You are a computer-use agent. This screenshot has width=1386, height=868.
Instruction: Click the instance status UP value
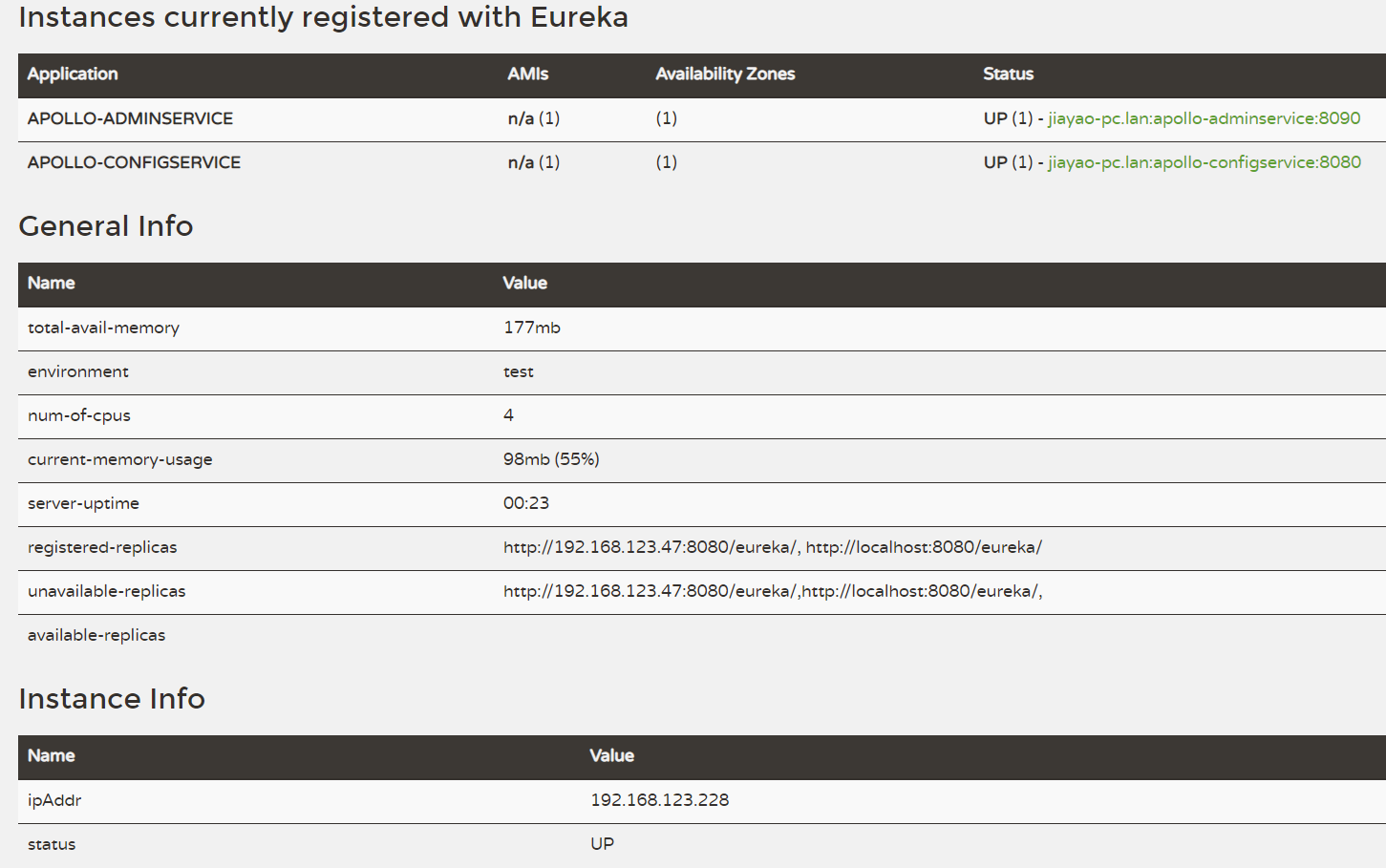602,844
